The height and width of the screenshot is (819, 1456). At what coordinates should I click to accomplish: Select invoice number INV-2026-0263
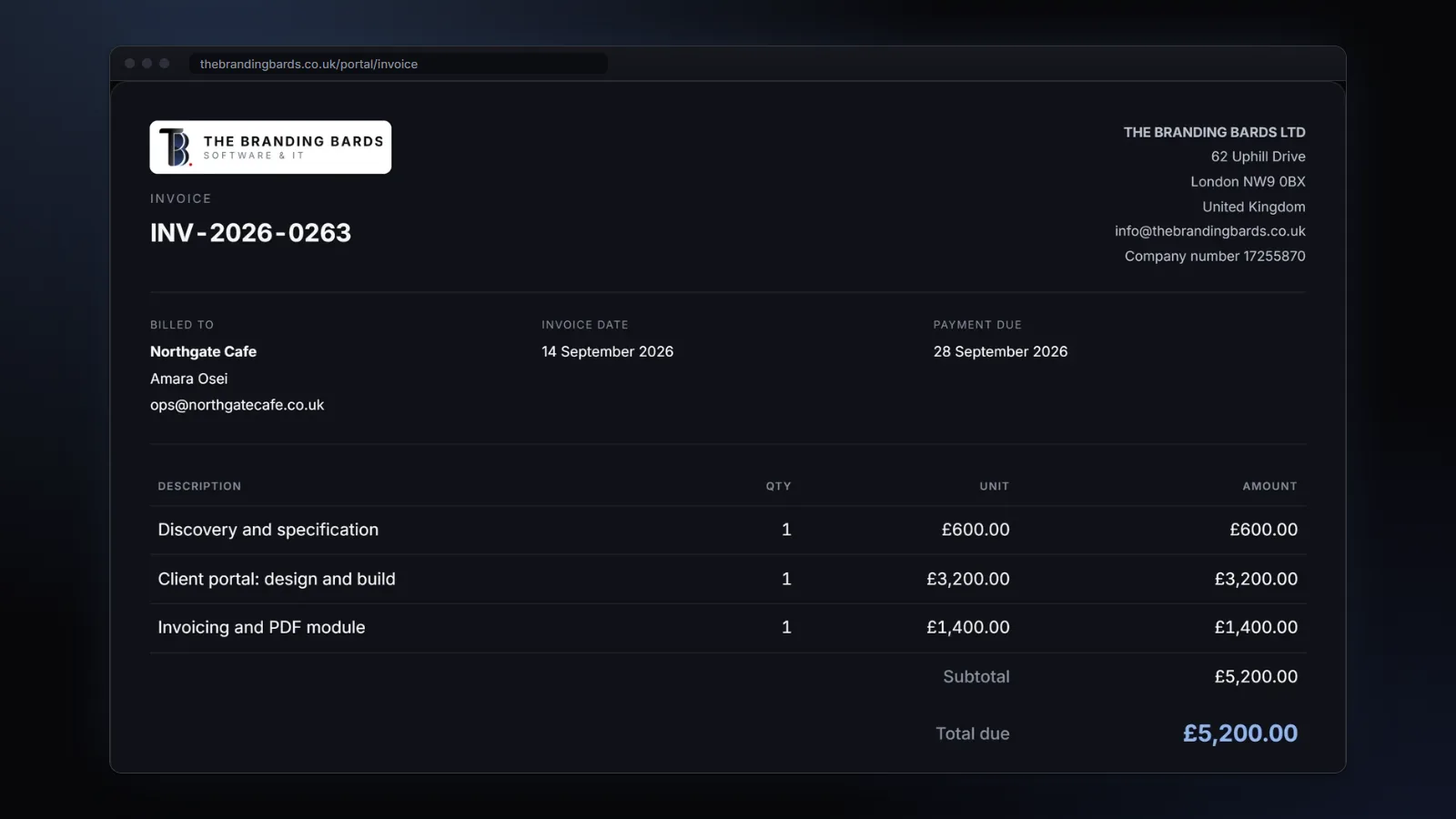point(250,233)
